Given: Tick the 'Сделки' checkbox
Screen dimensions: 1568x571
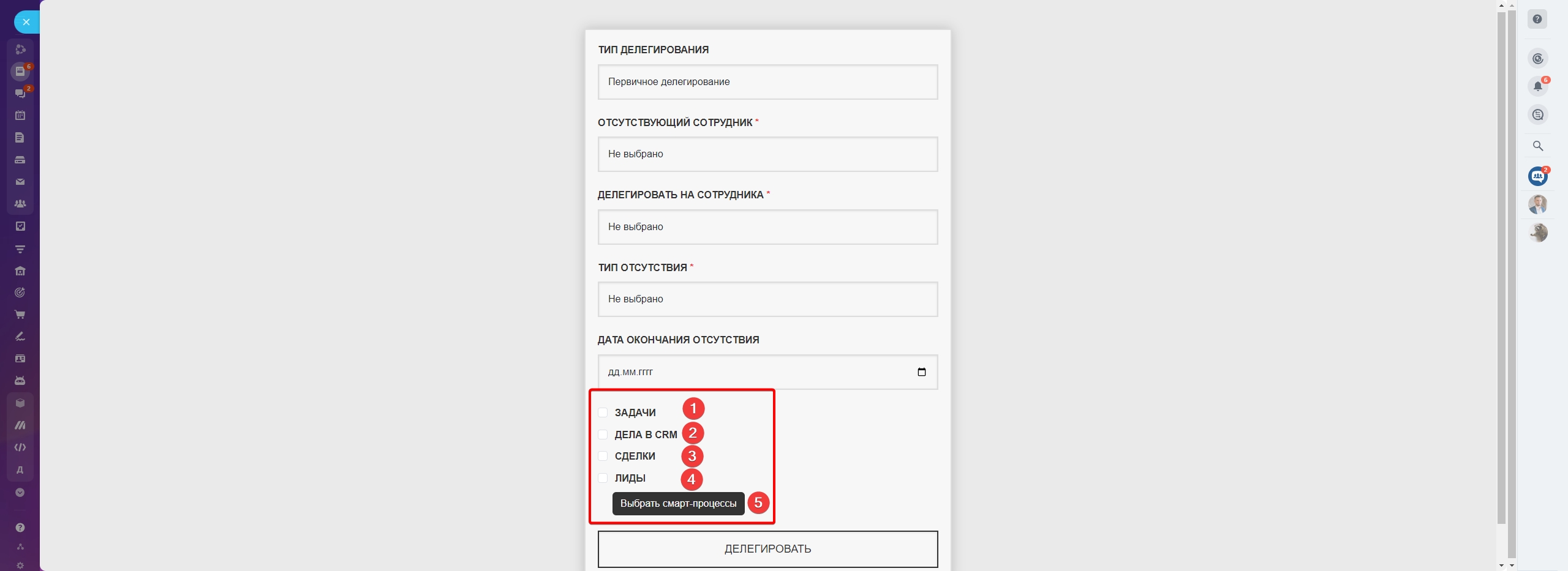Looking at the screenshot, I should point(603,456).
